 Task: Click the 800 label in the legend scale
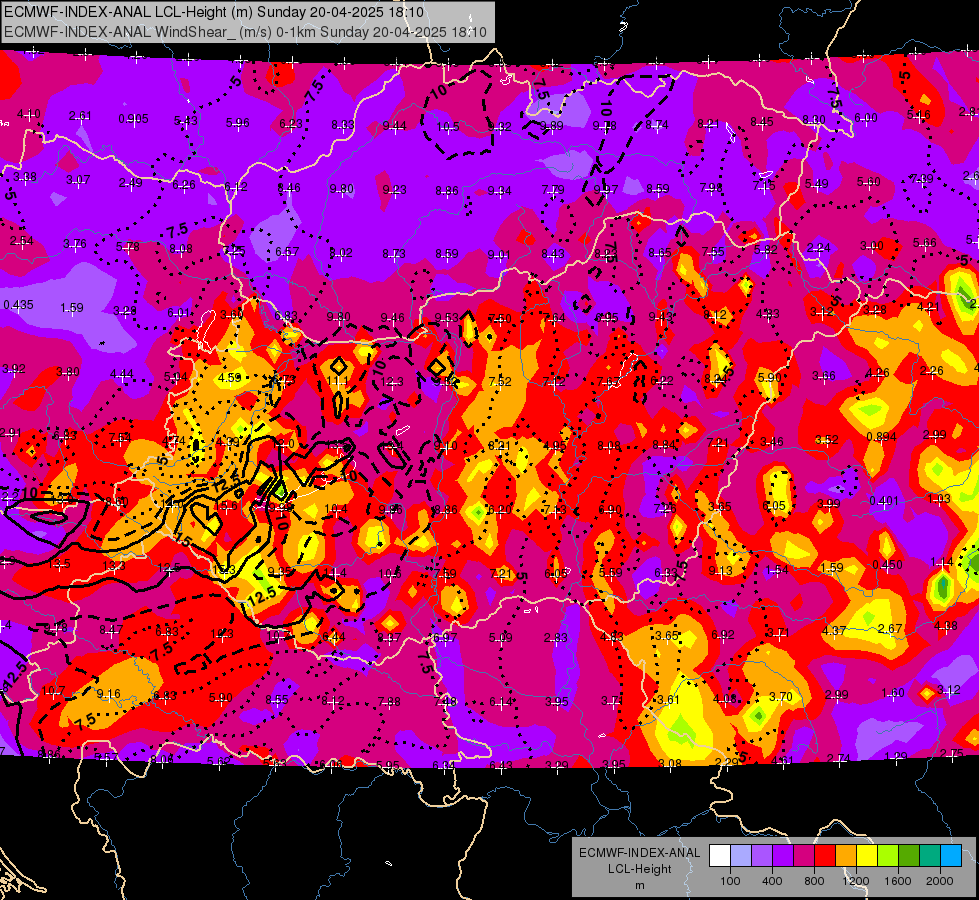(x=814, y=881)
